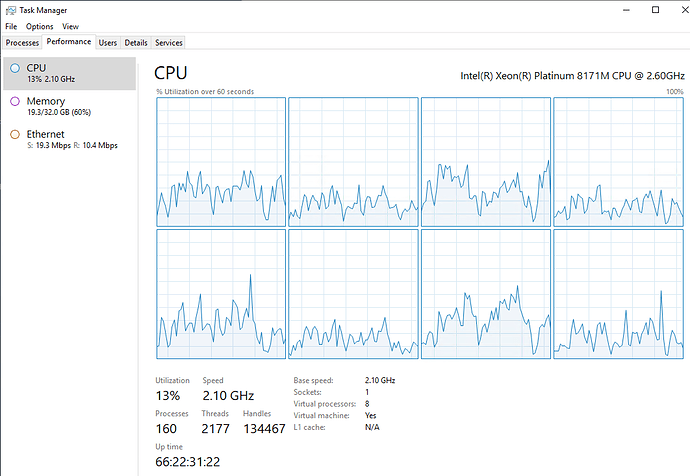Screen dimensions: 690x476
Task: Switch to the Services tab
Action: point(168,43)
